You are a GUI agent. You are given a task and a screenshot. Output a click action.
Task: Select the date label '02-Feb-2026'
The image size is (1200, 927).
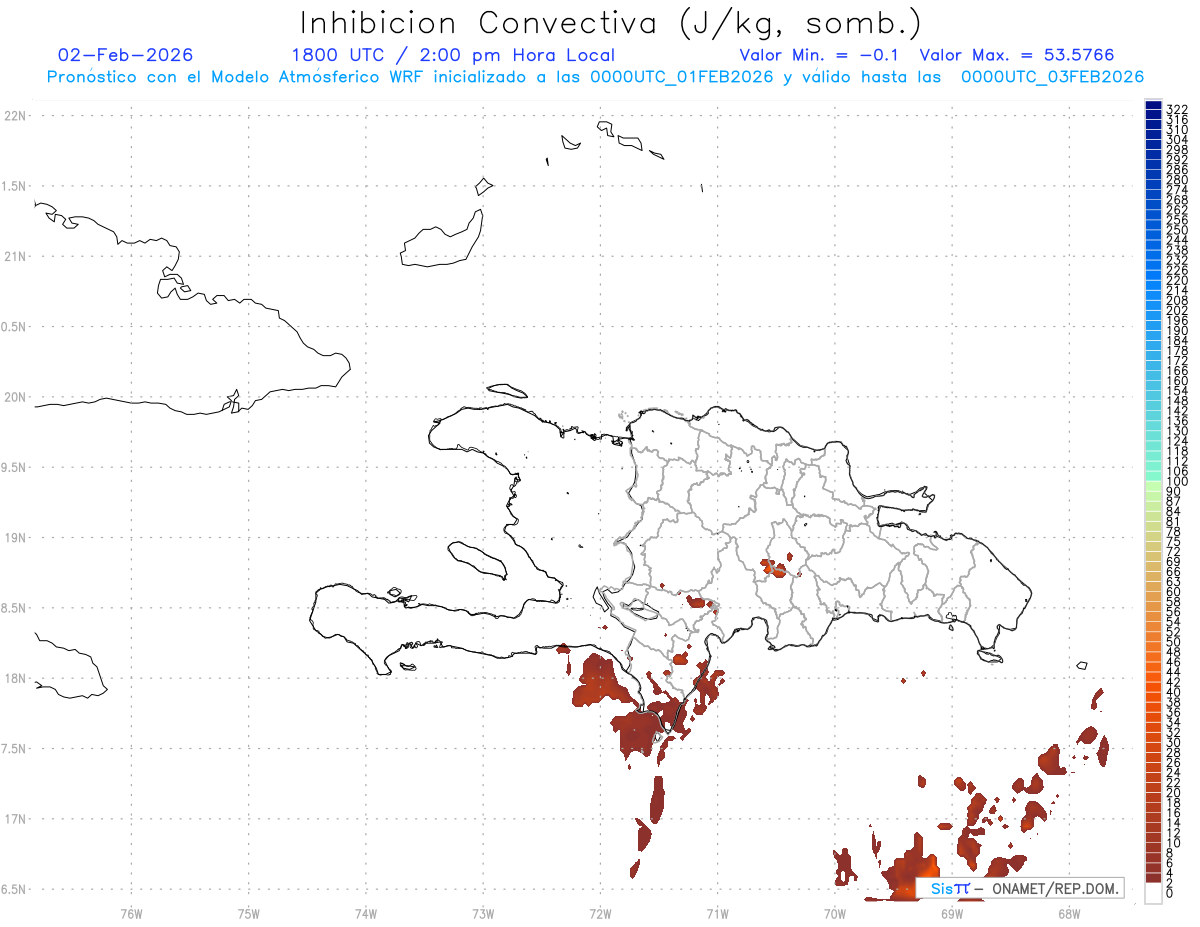[x=126, y=55]
